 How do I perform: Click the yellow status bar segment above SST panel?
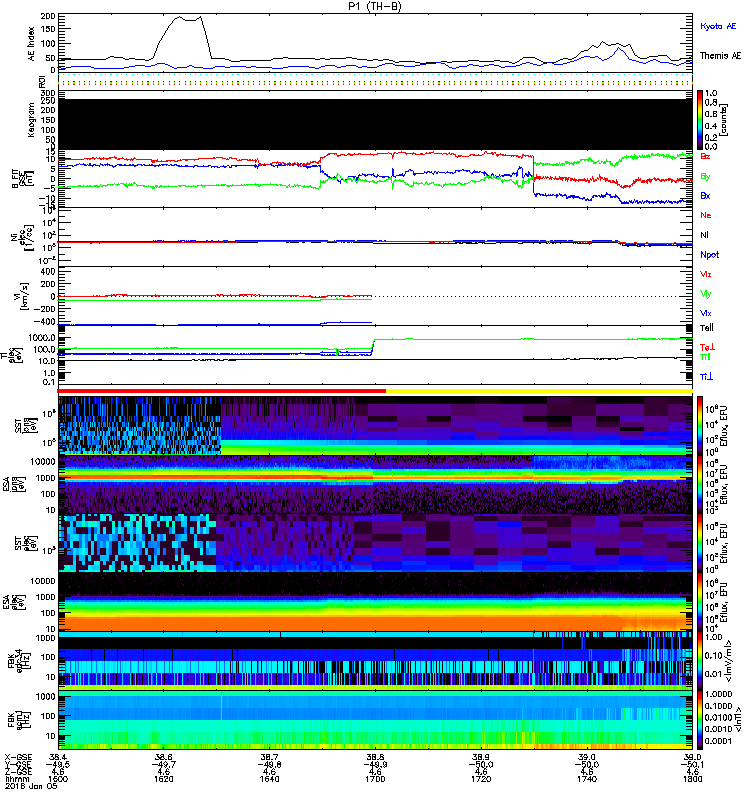539,391
